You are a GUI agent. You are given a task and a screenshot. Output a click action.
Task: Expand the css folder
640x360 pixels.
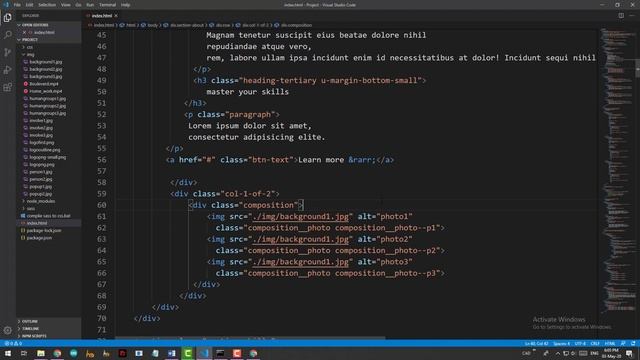[x=29, y=47]
